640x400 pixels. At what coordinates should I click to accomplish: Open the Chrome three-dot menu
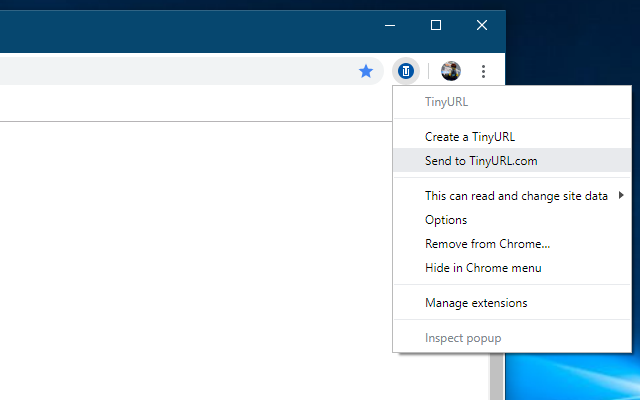pos(483,71)
